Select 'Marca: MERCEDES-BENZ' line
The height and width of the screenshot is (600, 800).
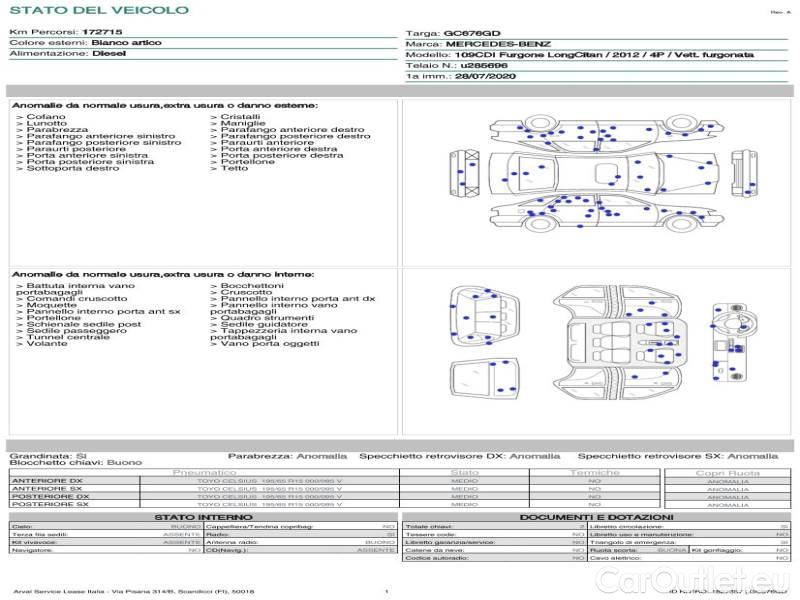coord(478,44)
